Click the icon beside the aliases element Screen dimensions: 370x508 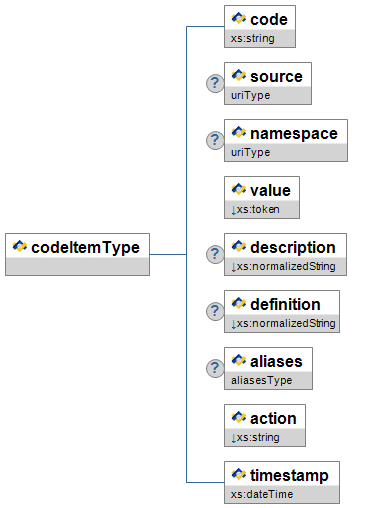[239, 360]
